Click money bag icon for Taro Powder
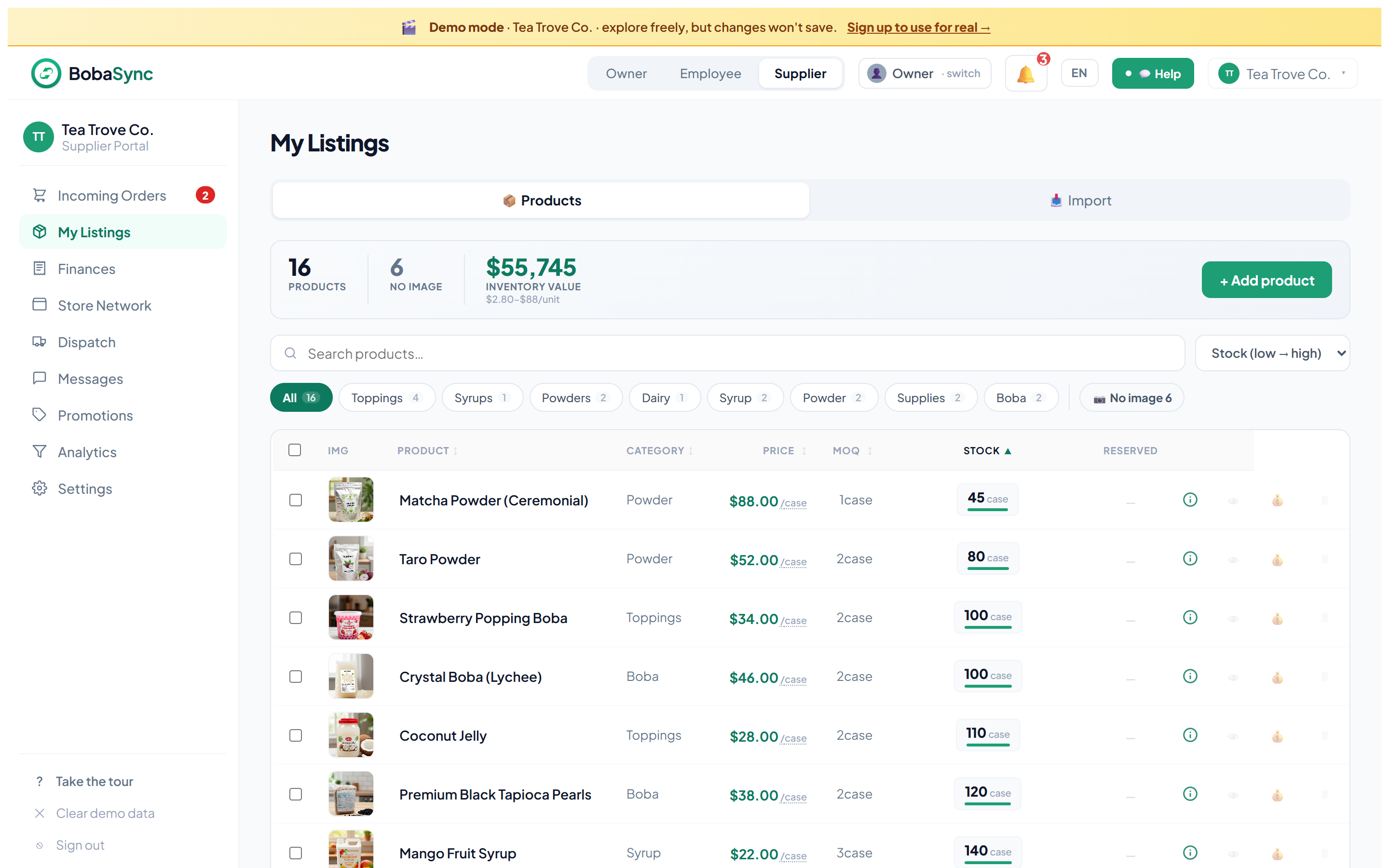Viewport: 1389px width, 868px height. pyautogui.click(x=1277, y=560)
